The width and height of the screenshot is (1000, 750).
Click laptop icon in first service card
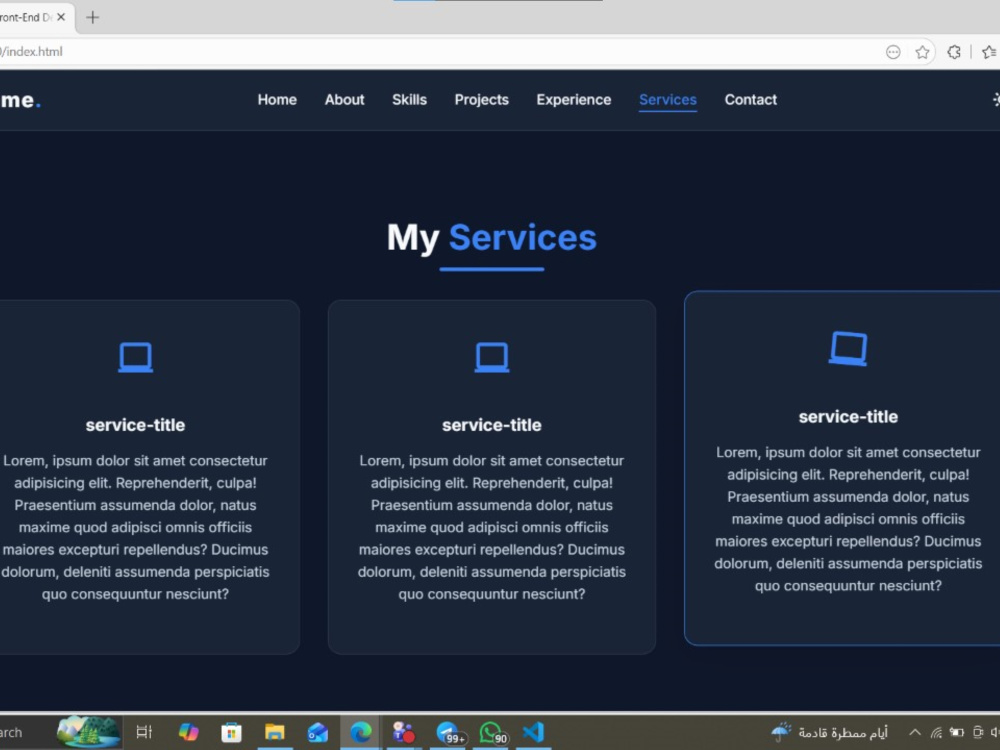[135, 357]
